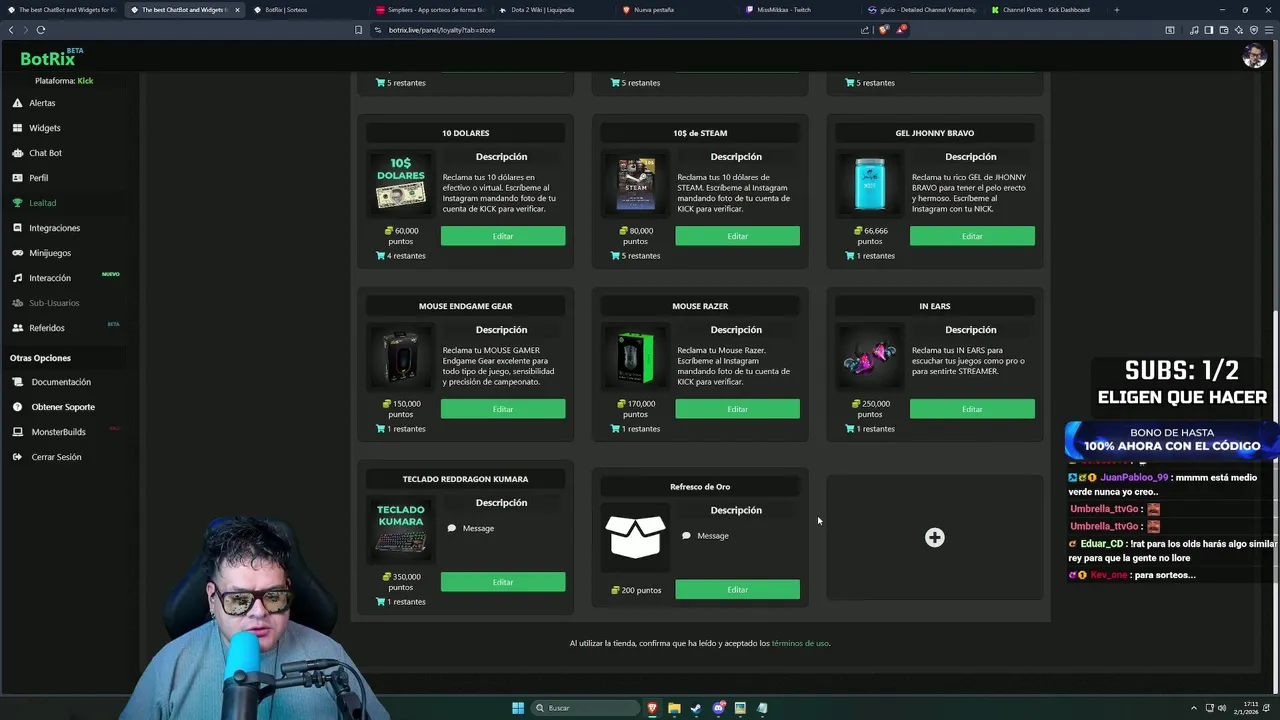
Task: Click the Documentación book icon
Action: 17,382
